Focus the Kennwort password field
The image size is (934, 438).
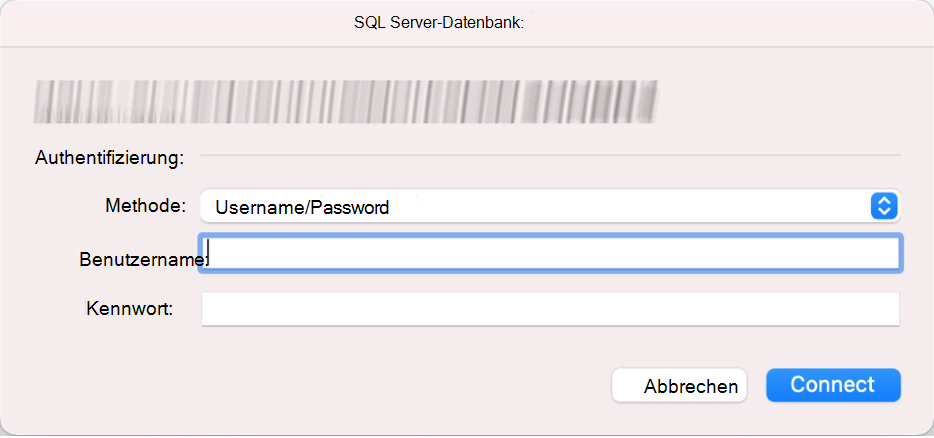click(550, 309)
